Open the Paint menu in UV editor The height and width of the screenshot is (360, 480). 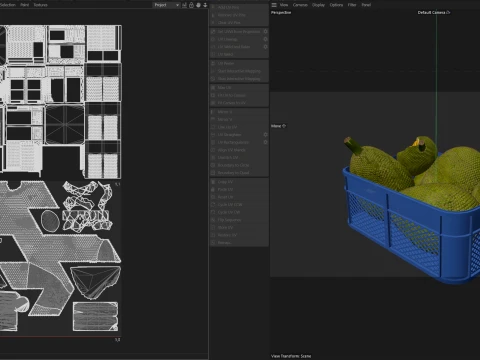(x=24, y=5)
